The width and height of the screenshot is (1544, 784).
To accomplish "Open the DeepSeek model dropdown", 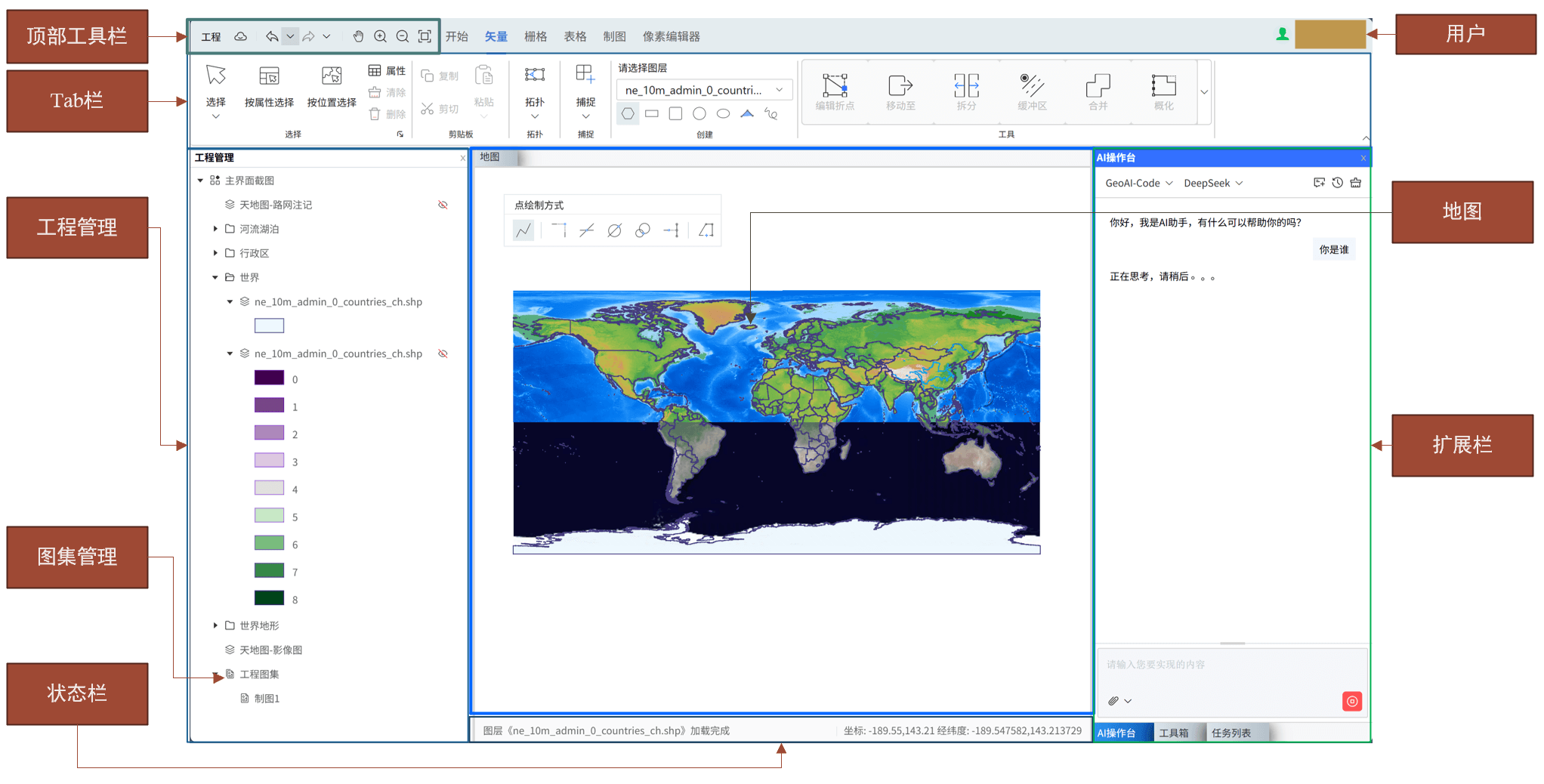I will pyautogui.click(x=1213, y=183).
